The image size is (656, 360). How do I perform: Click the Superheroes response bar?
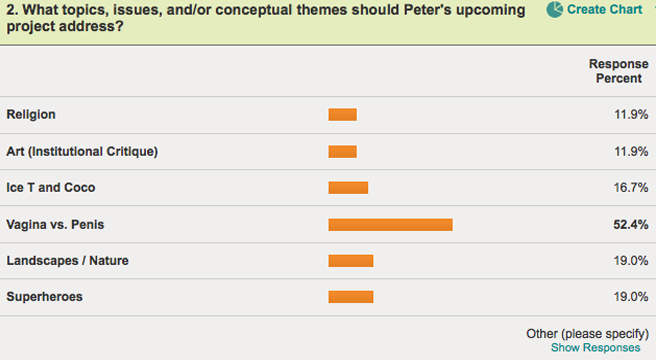tap(351, 297)
